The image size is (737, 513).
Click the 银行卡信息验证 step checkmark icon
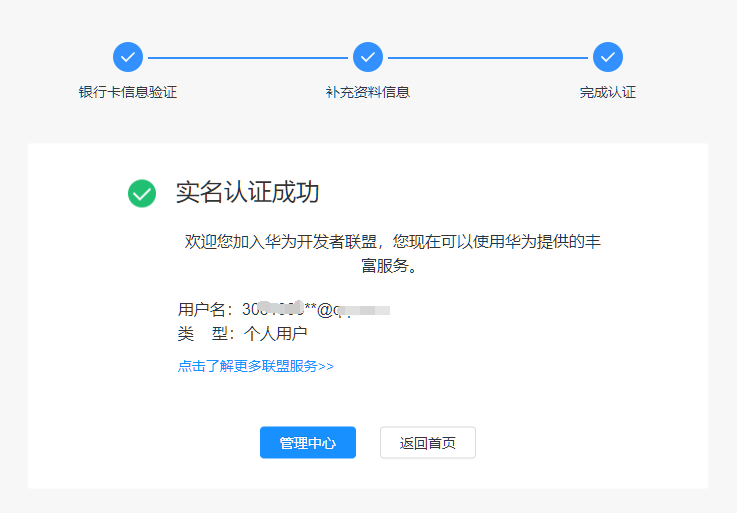tap(128, 57)
